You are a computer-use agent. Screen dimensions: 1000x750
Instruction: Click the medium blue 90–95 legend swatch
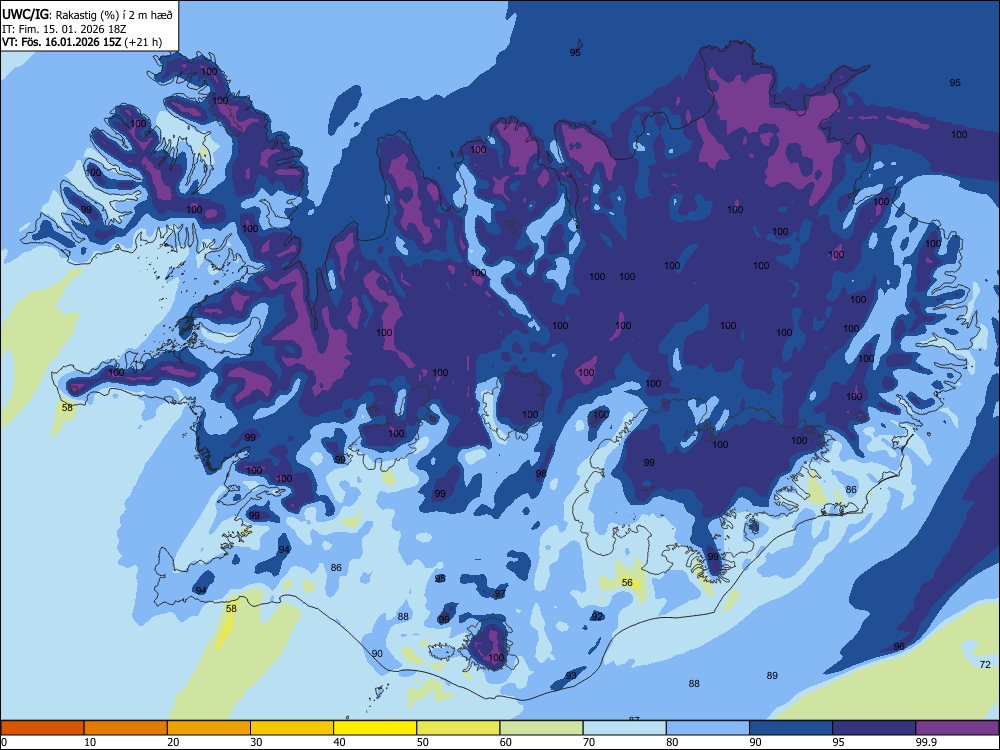(791, 728)
